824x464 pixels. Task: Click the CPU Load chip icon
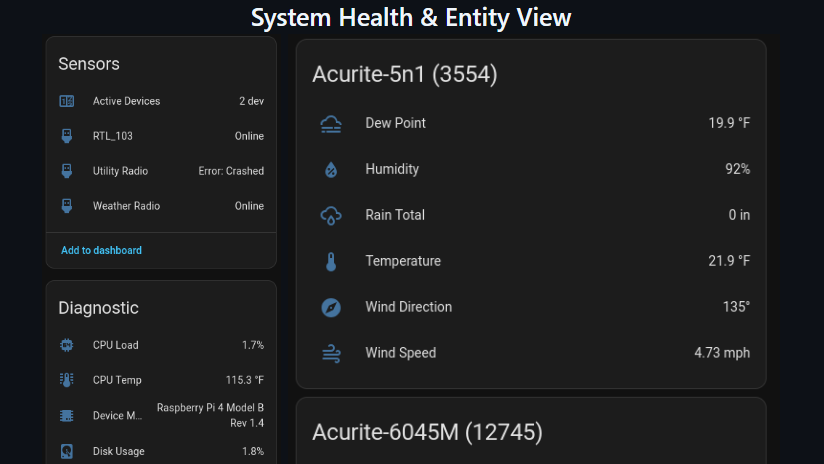pyautogui.click(x=67, y=345)
